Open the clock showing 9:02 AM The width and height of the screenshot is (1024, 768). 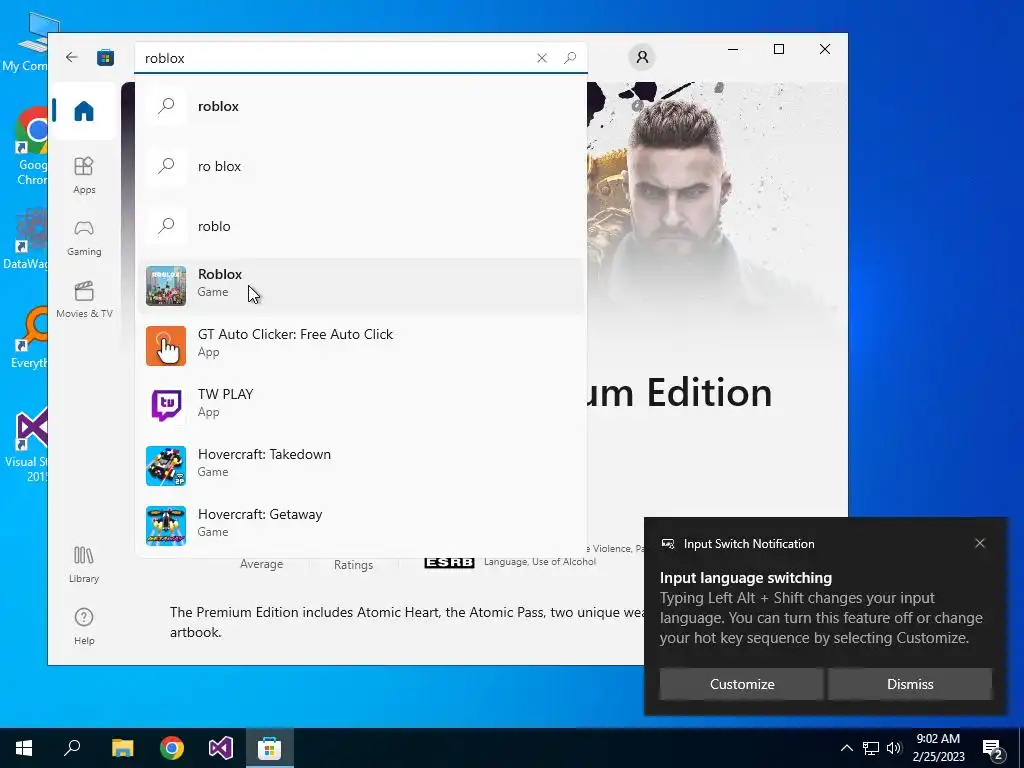938,748
